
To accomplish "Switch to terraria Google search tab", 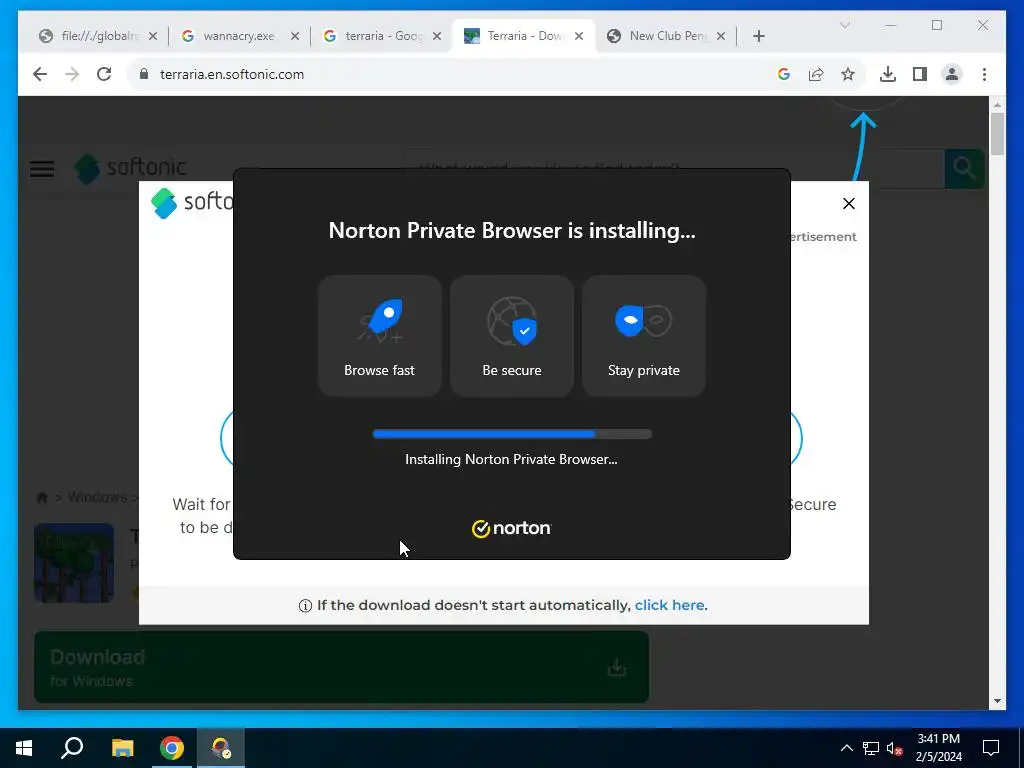I will click(x=383, y=37).
